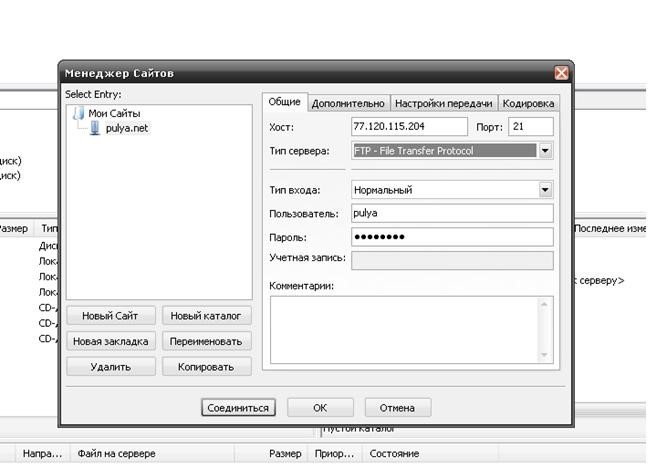Click the Пароль field

click(452, 237)
